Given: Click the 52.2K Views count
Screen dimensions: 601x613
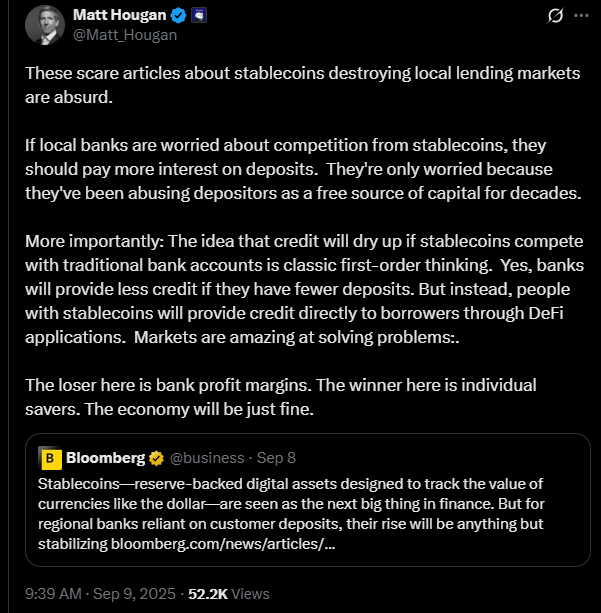Looking at the screenshot, I should (229, 593).
